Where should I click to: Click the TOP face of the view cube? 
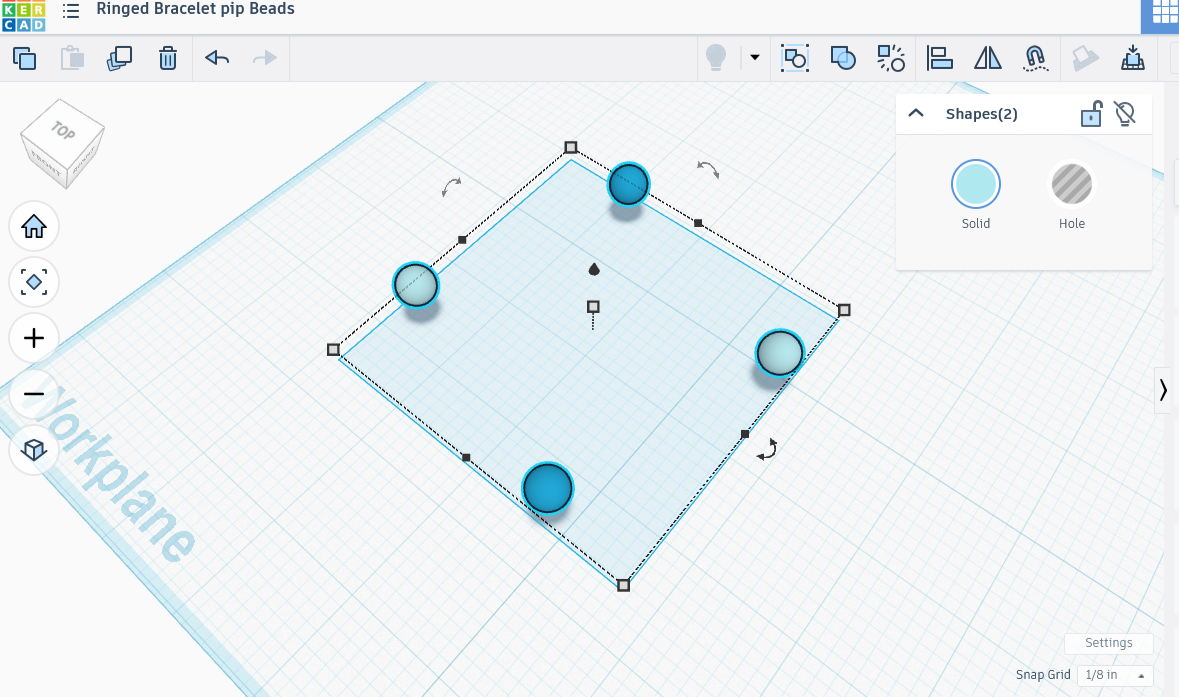click(x=63, y=130)
